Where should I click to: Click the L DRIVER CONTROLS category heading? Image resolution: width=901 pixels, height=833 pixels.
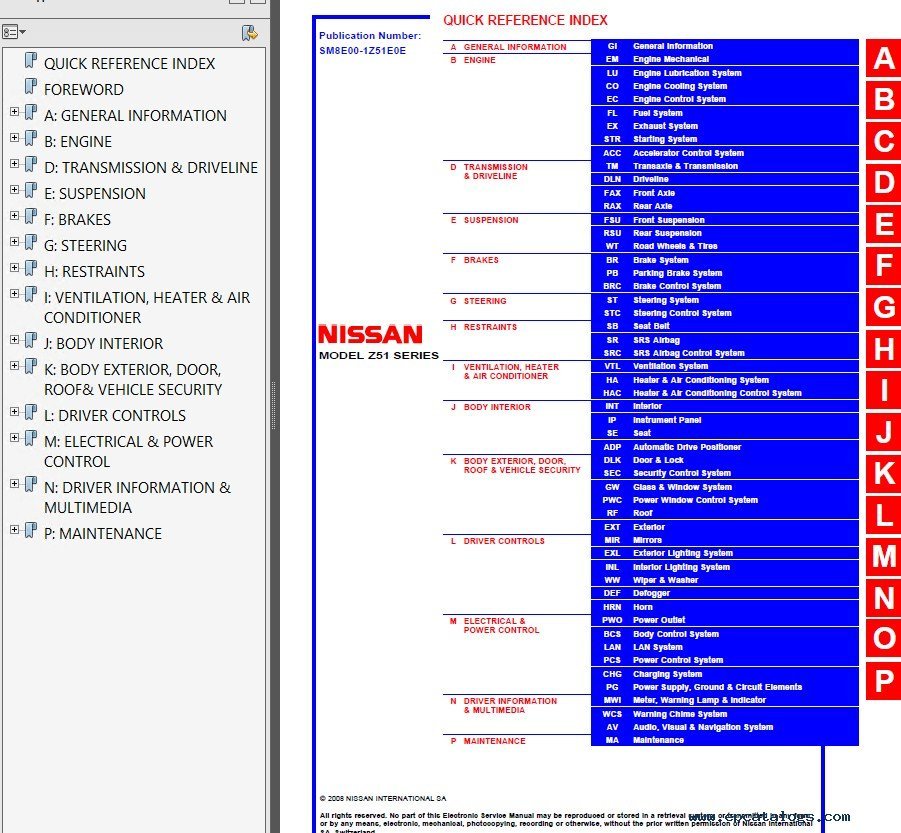498,541
